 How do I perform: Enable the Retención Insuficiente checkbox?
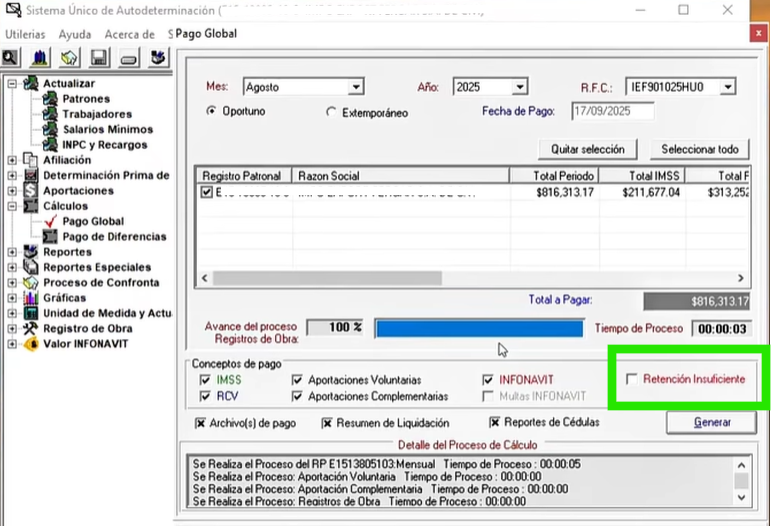point(631,379)
